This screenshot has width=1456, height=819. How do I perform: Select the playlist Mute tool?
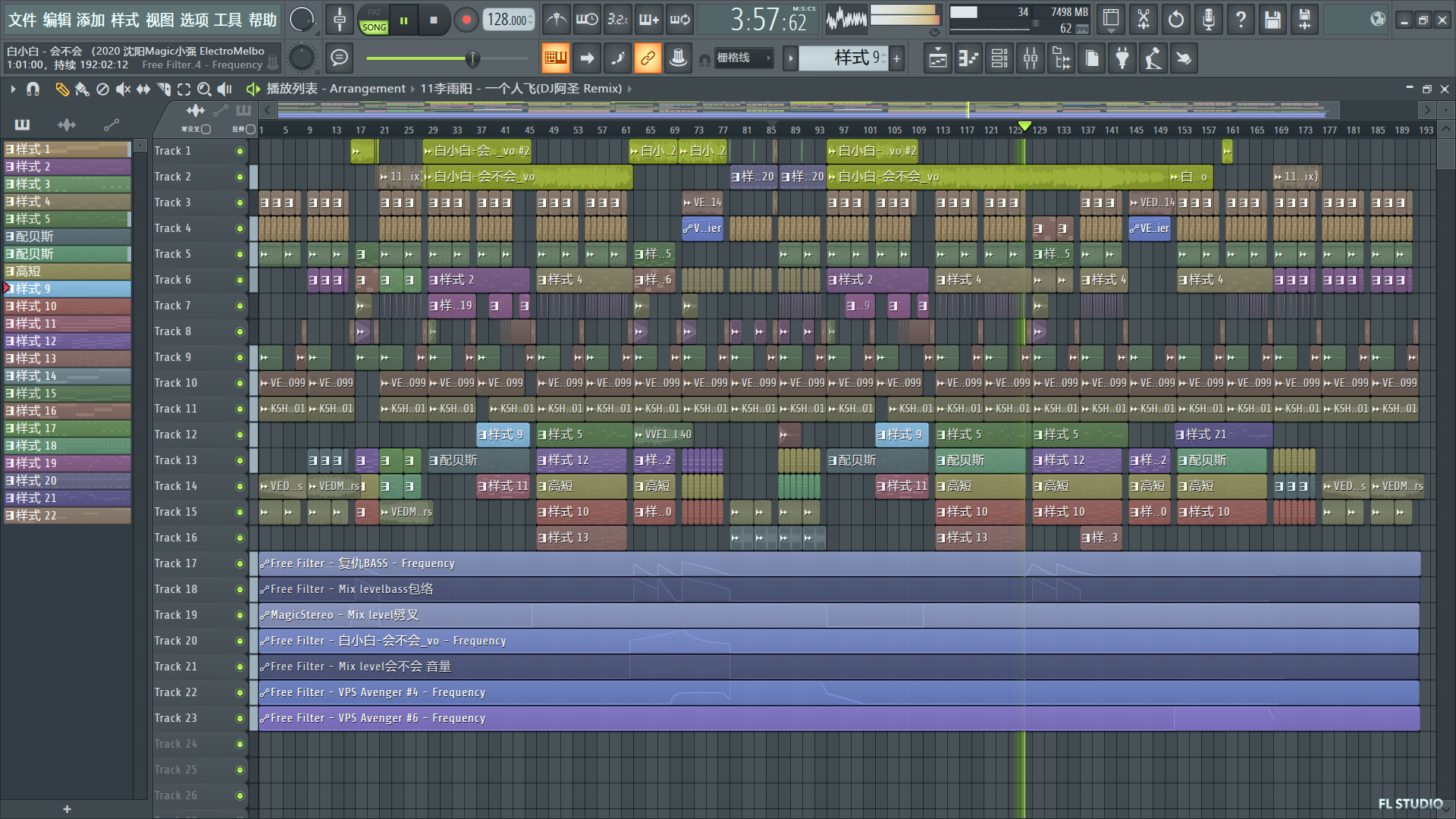click(x=123, y=89)
